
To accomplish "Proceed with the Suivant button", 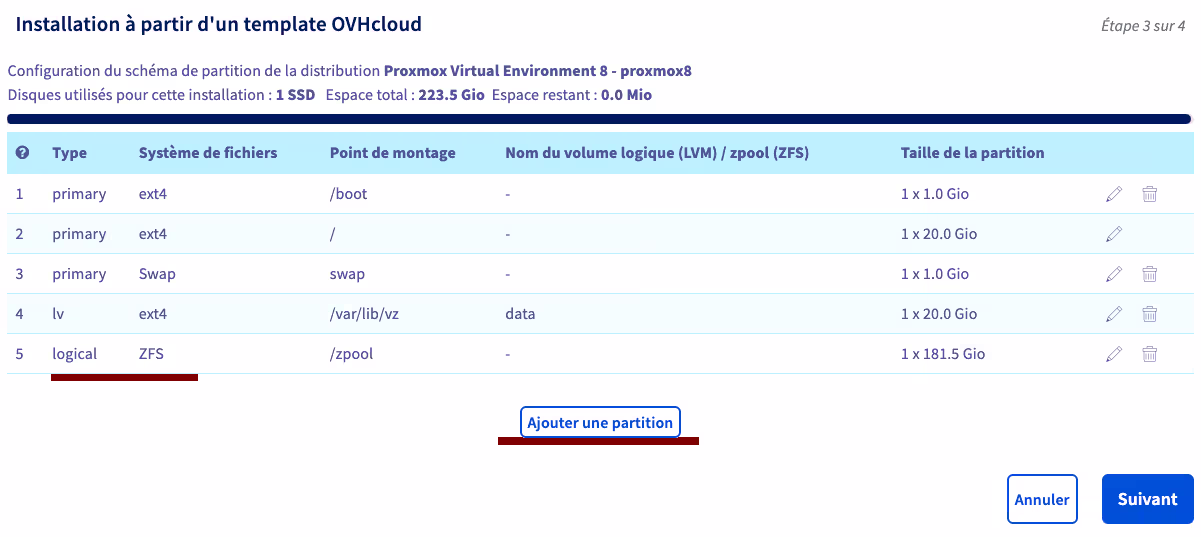I will pos(1147,499).
